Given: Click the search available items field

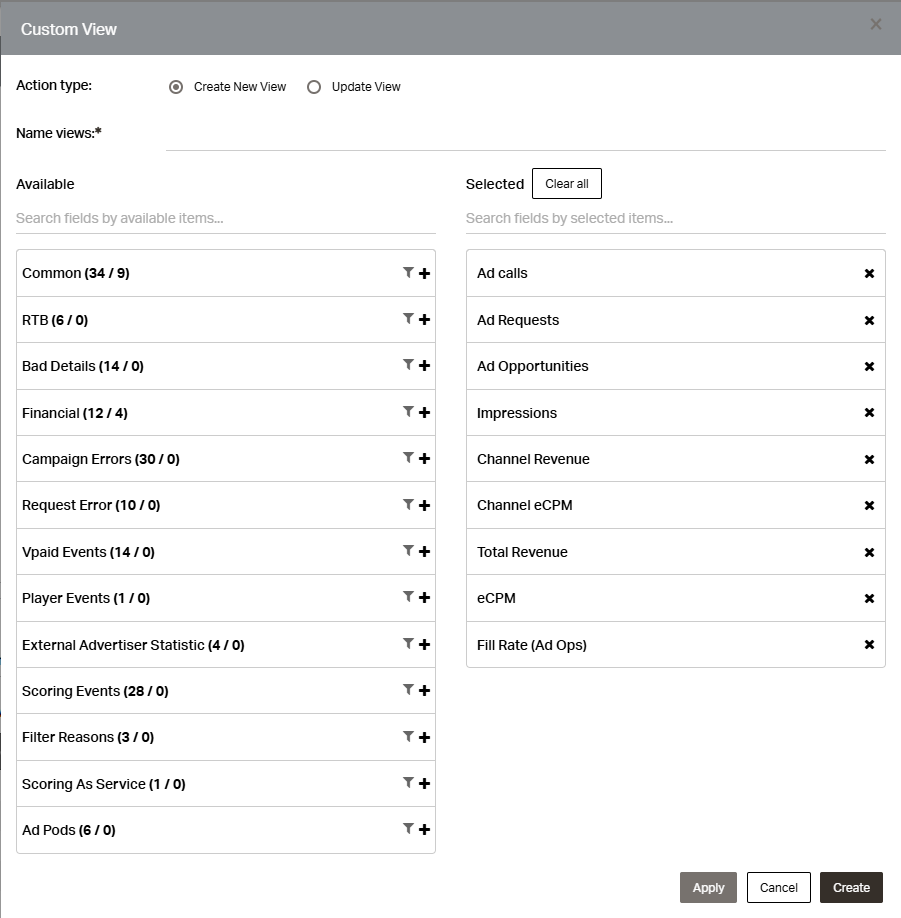Looking at the screenshot, I should pyautogui.click(x=226, y=218).
